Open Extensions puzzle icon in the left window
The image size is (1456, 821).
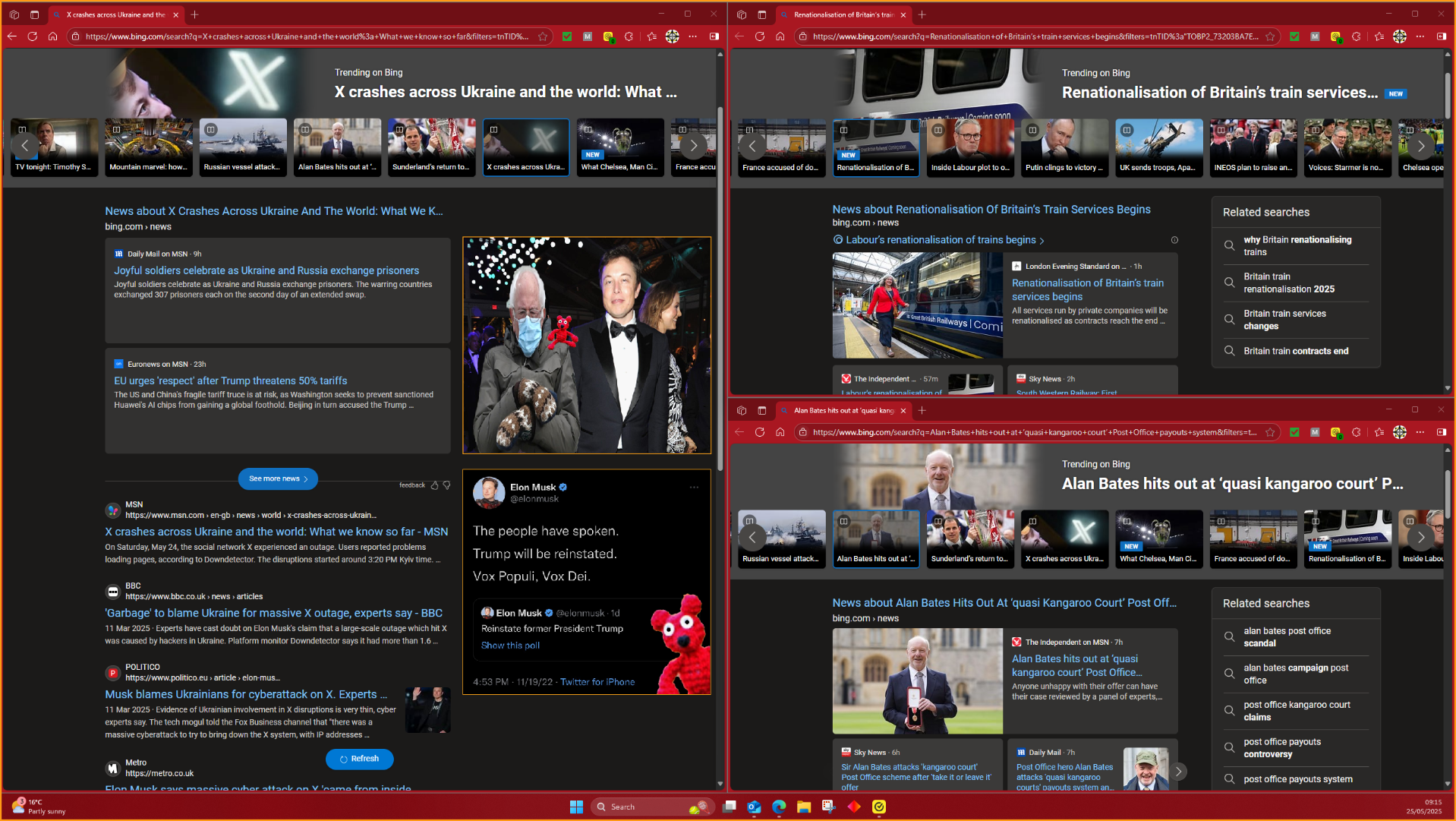pos(629,36)
